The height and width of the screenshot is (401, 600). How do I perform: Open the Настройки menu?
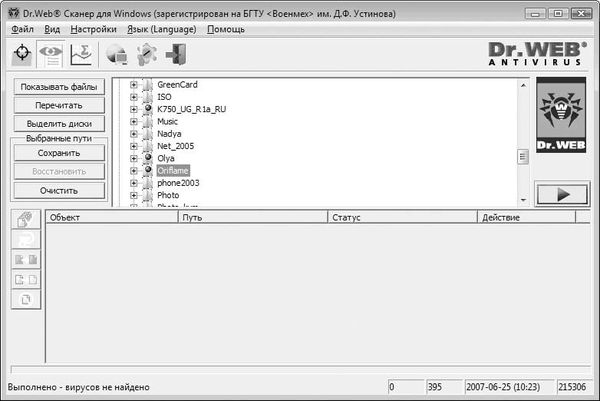click(x=93, y=30)
